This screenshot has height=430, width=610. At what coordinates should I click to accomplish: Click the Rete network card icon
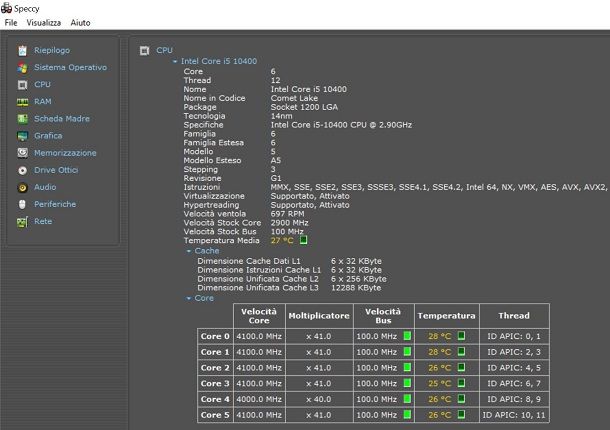[x=22, y=222]
